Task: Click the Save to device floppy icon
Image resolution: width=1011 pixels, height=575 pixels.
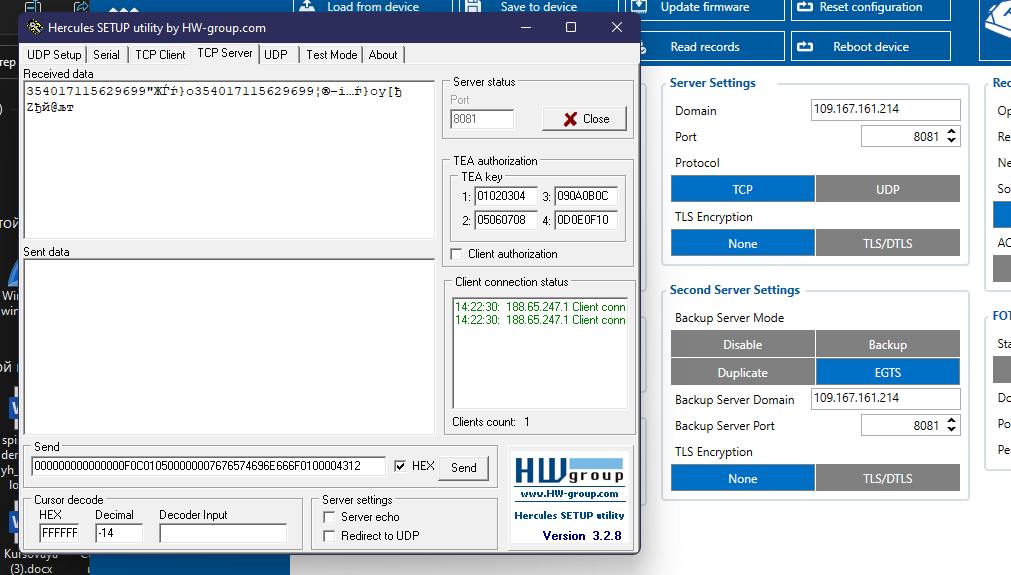Action: click(472, 7)
